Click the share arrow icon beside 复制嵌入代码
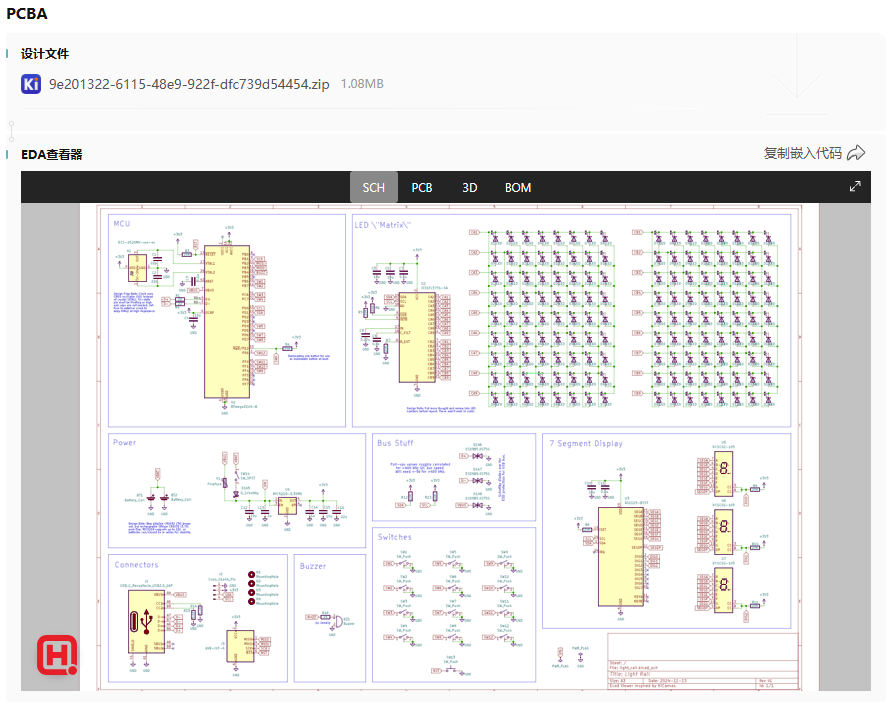Viewport: 894px width, 709px height. coord(856,153)
